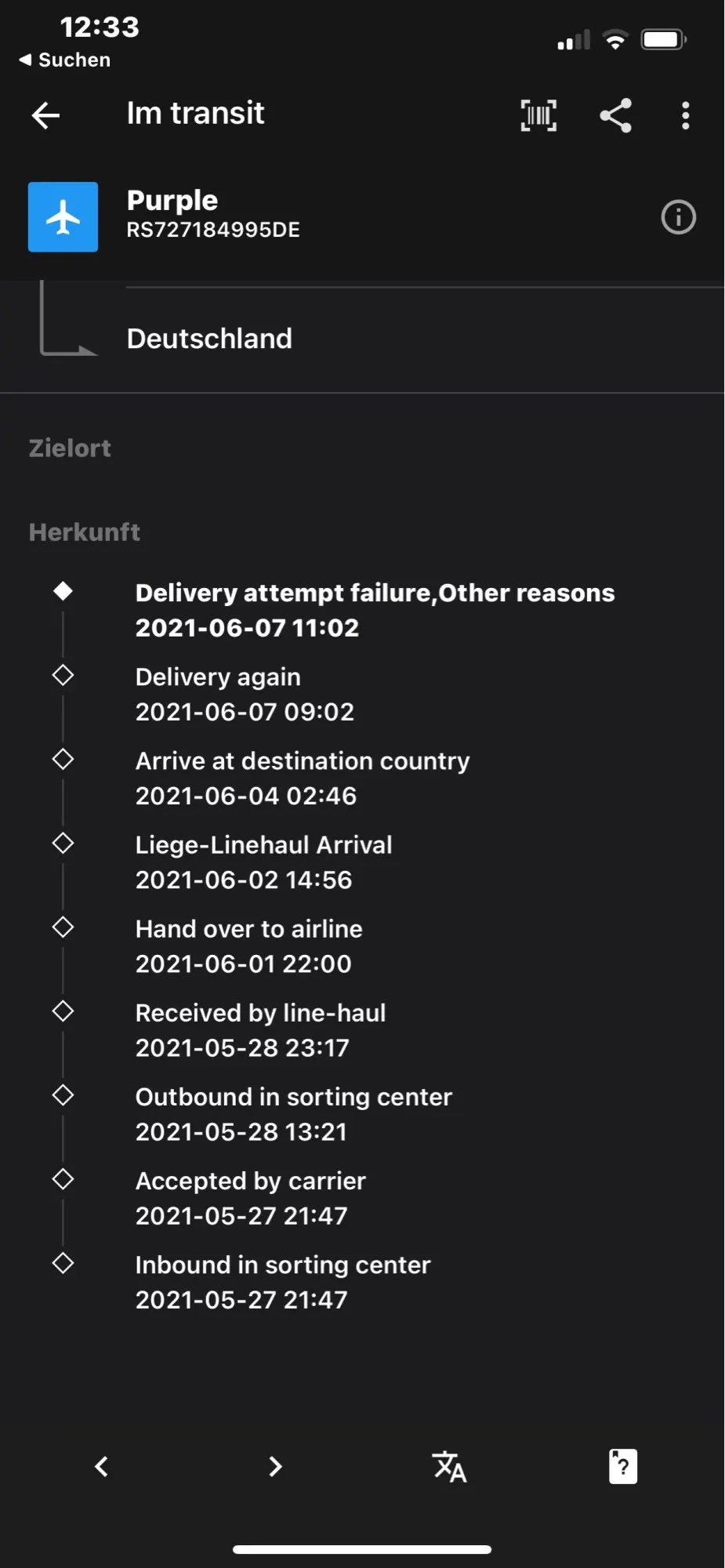Open the three-dot overflow menu
Image resolution: width=725 pixels, height=1568 pixels.
click(x=685, y=115)
